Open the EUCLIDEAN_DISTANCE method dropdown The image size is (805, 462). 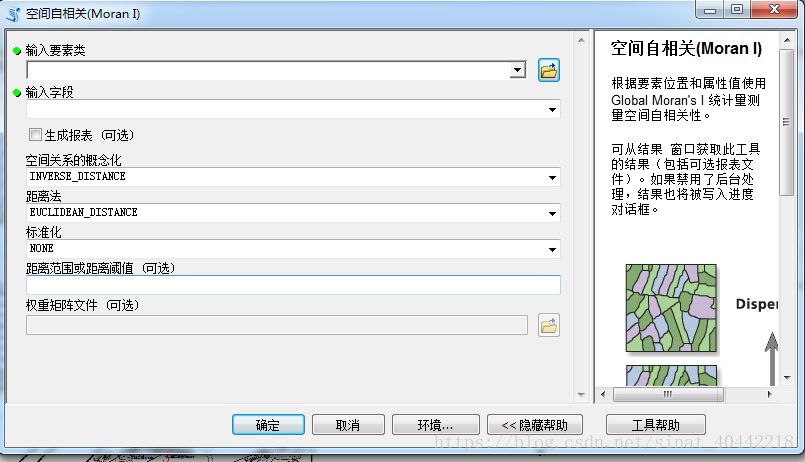pos(552,213)
